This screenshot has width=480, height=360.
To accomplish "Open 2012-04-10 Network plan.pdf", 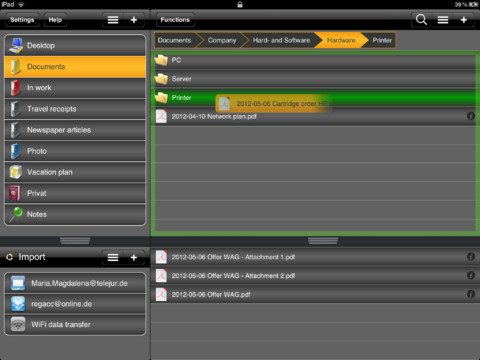I will point(315,116).
